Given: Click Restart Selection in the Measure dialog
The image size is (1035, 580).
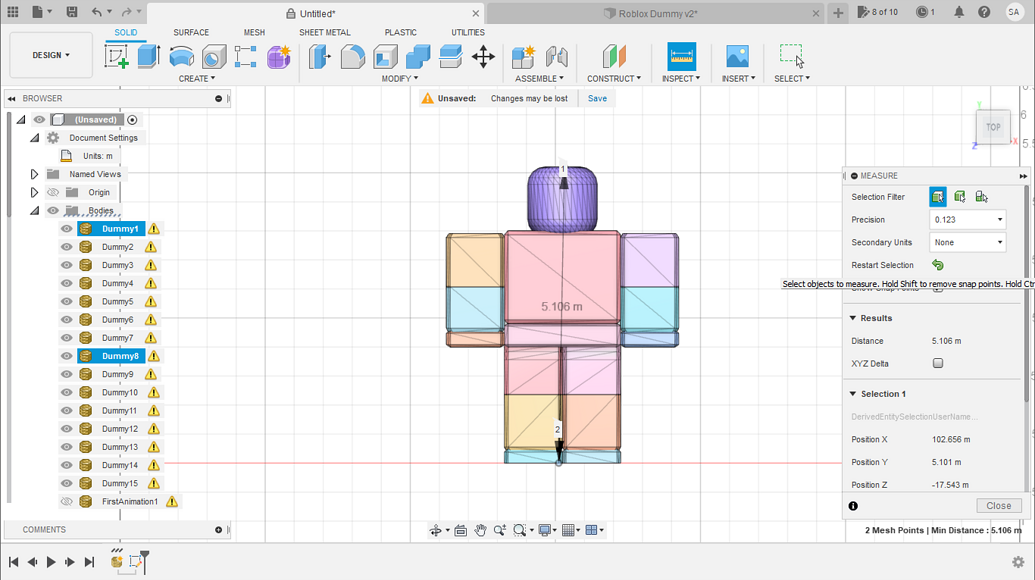Looking at the screenshot, I should (x=936, y=264).
